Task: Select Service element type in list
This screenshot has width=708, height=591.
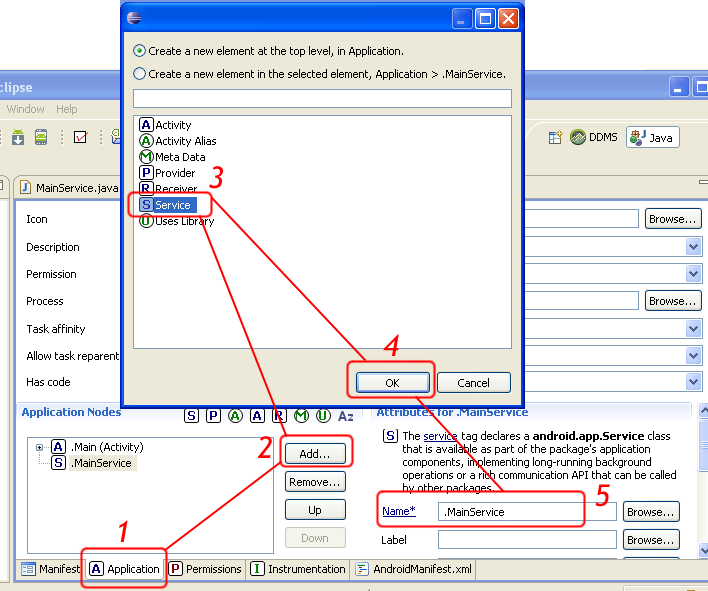Action: 168,205
